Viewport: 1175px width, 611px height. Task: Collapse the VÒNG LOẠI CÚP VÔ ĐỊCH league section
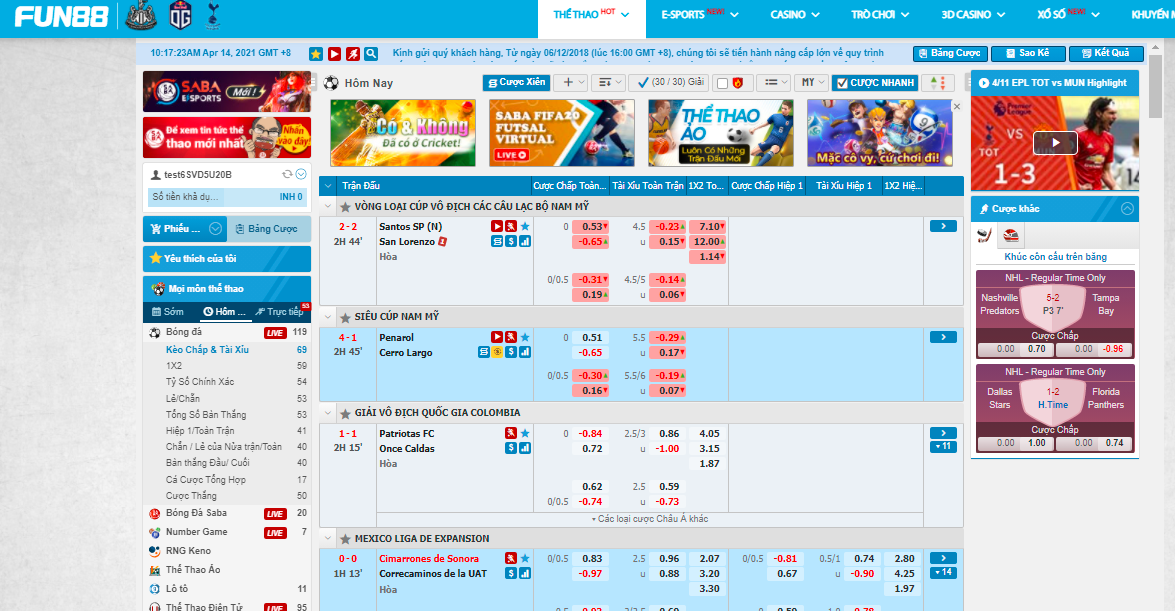(x=327, y=206)
